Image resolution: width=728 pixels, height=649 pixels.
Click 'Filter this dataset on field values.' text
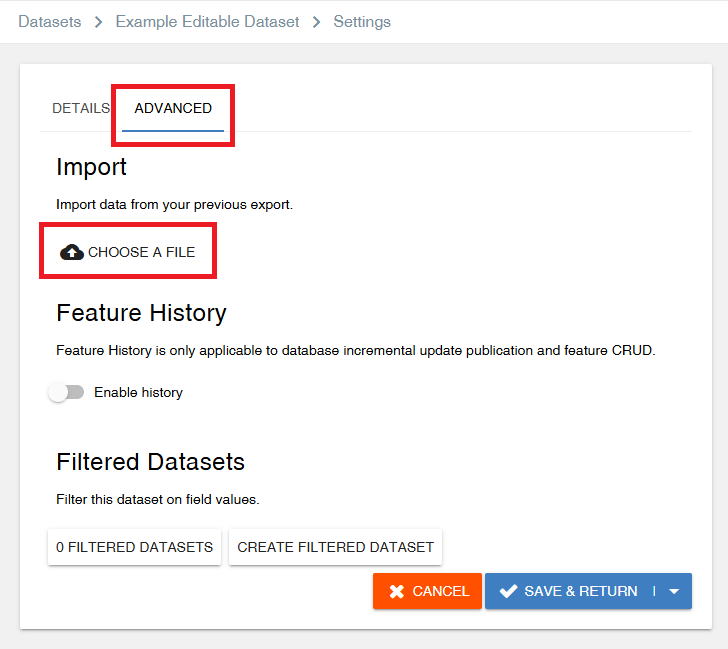click(158, 499)
